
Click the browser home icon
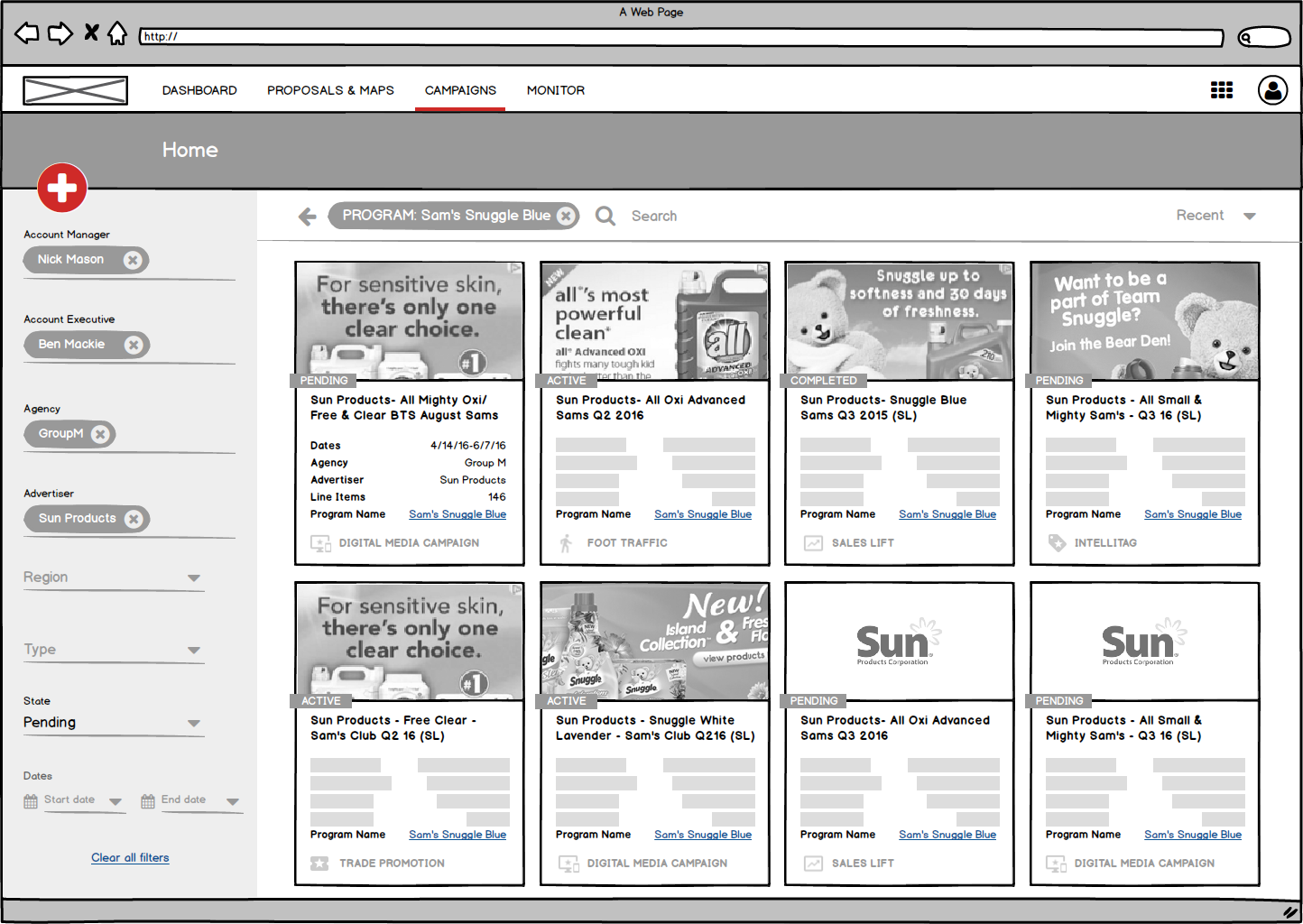pyautogui.click(x=117, y=33)
